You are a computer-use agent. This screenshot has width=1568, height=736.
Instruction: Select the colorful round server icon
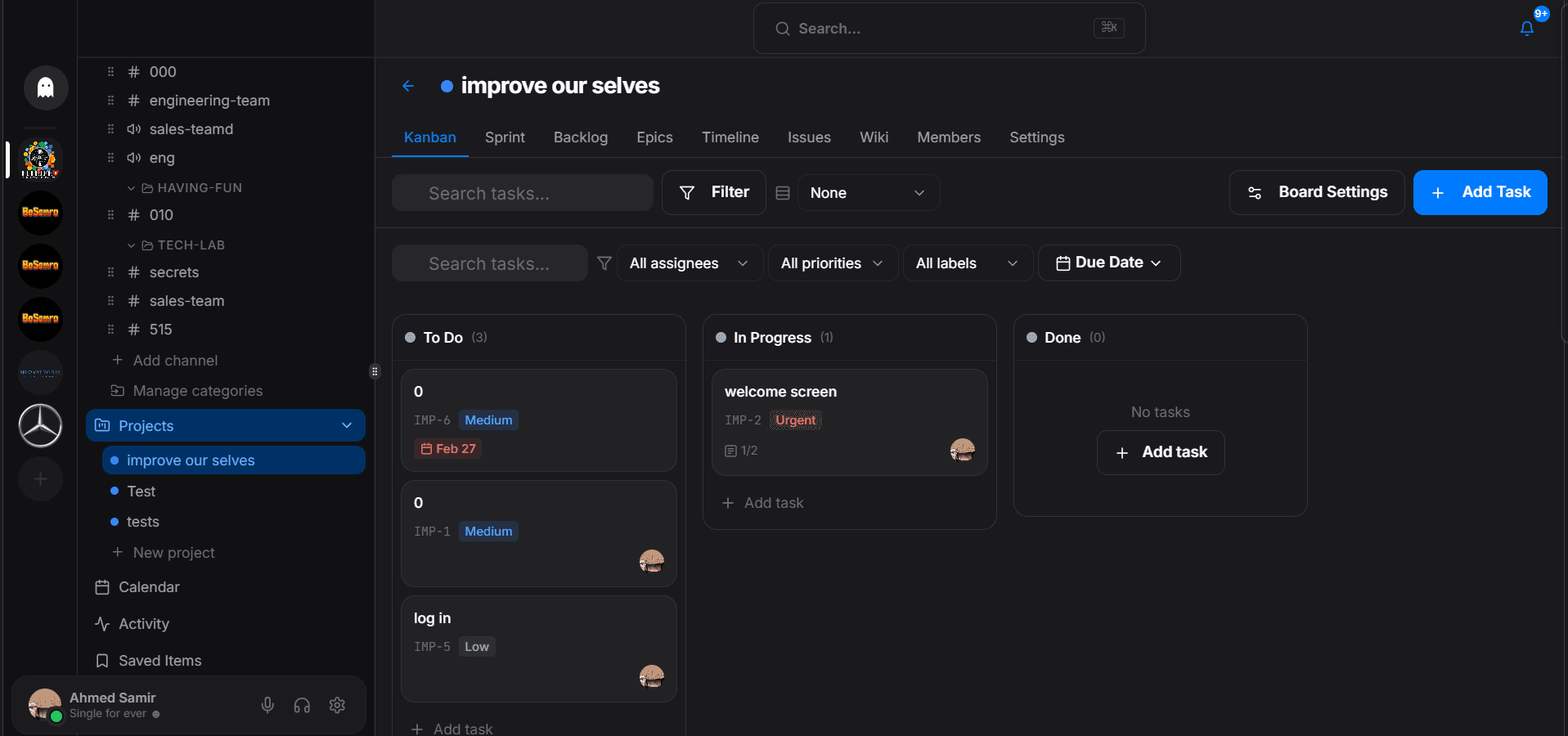point(40,159)
